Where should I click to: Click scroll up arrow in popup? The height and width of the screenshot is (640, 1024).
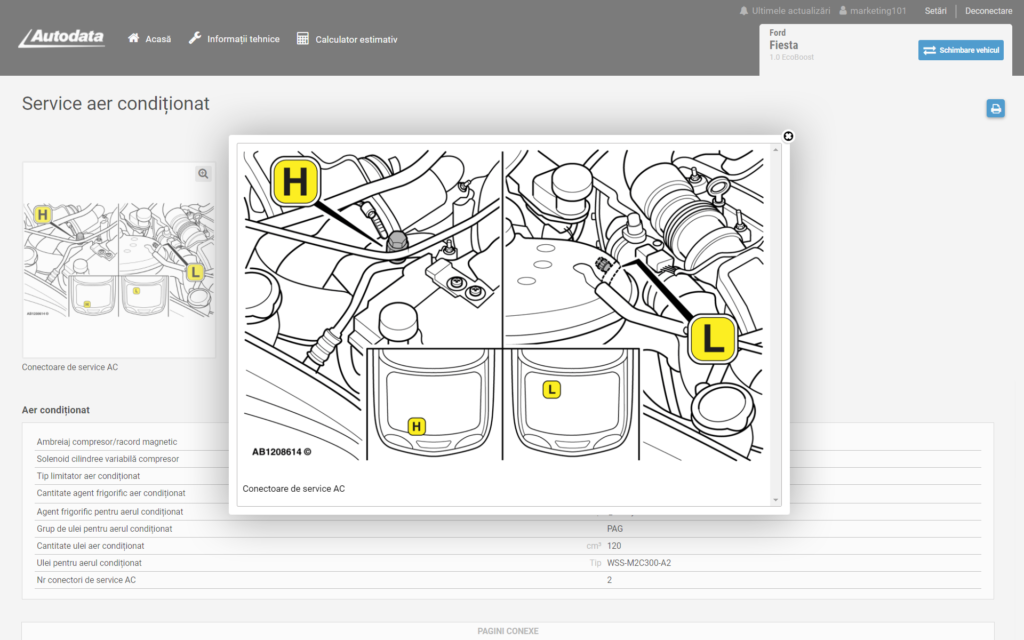(776, 150)
